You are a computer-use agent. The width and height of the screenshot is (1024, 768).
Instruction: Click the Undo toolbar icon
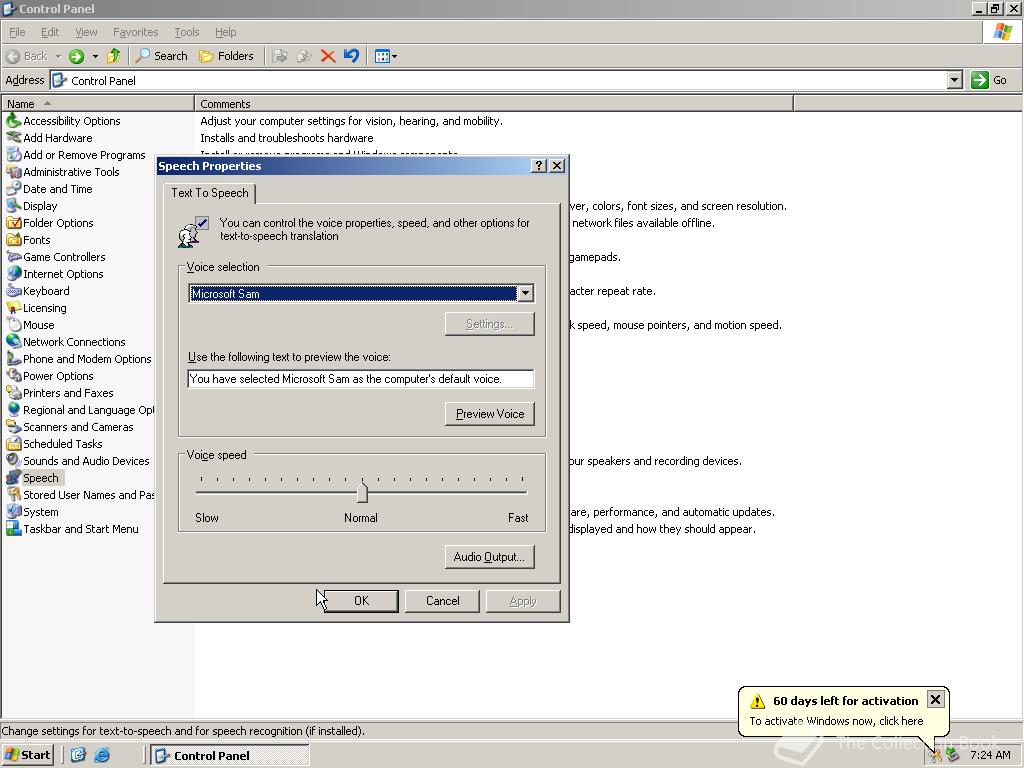(x=351, y=56)
